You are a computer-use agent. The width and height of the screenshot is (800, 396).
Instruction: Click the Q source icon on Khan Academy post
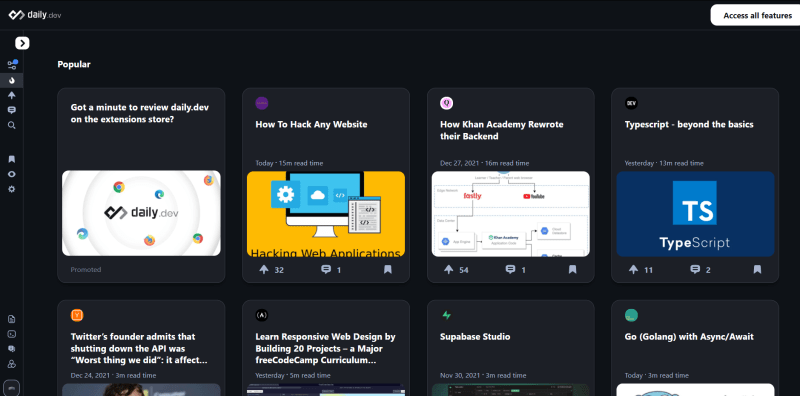coord(446,103)
